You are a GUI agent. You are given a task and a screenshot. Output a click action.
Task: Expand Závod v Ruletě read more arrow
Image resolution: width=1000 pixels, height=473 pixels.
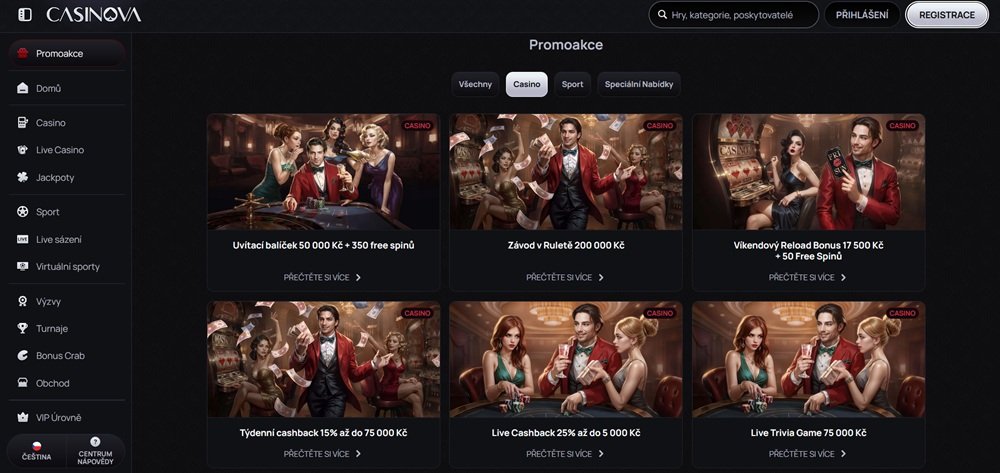(601, 277)
